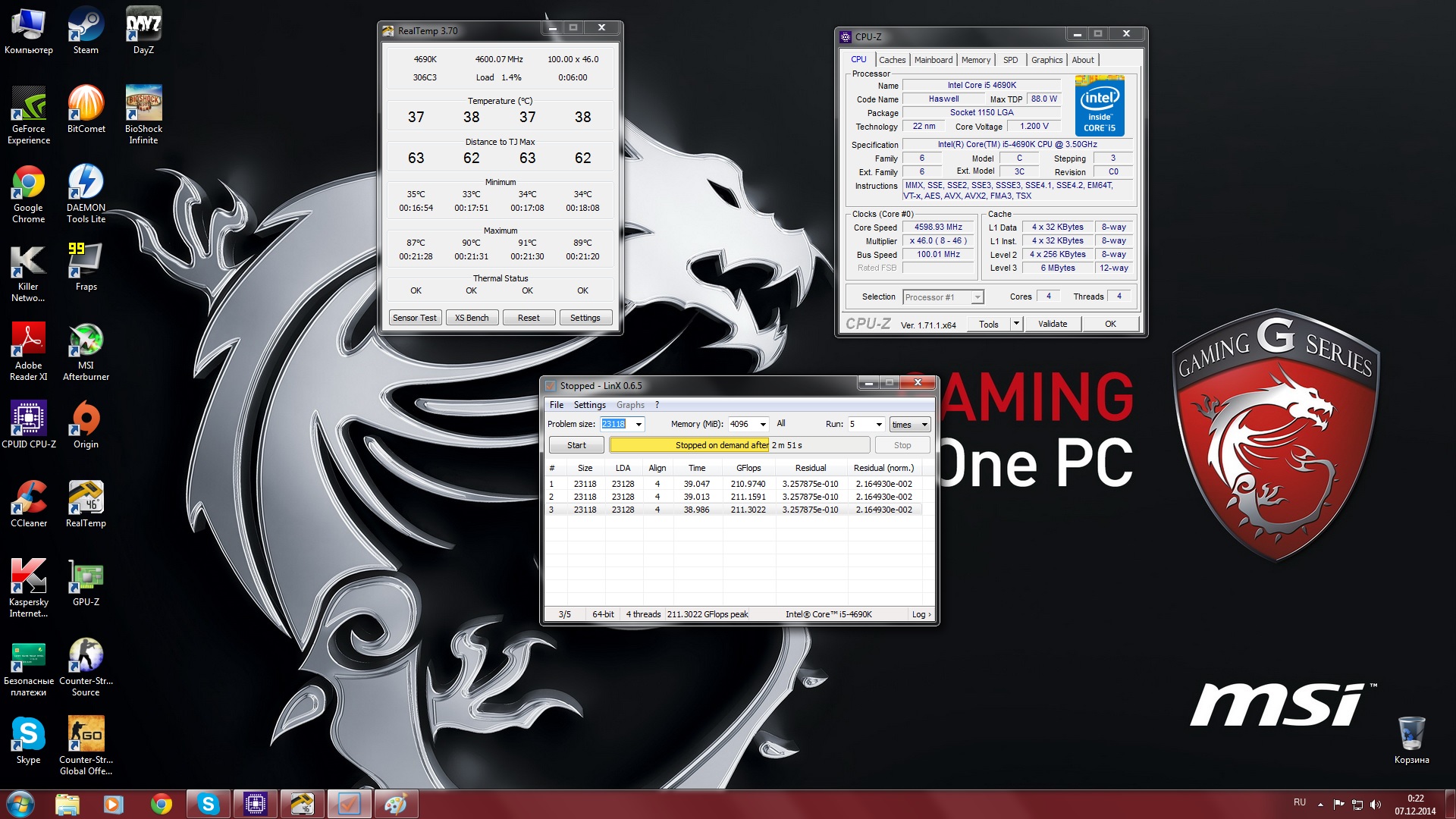Switch to the Mainboard tab in CPU-Z
This screenshot has width=1456, height=819.
pyautogui.click(x=933, y=60)
